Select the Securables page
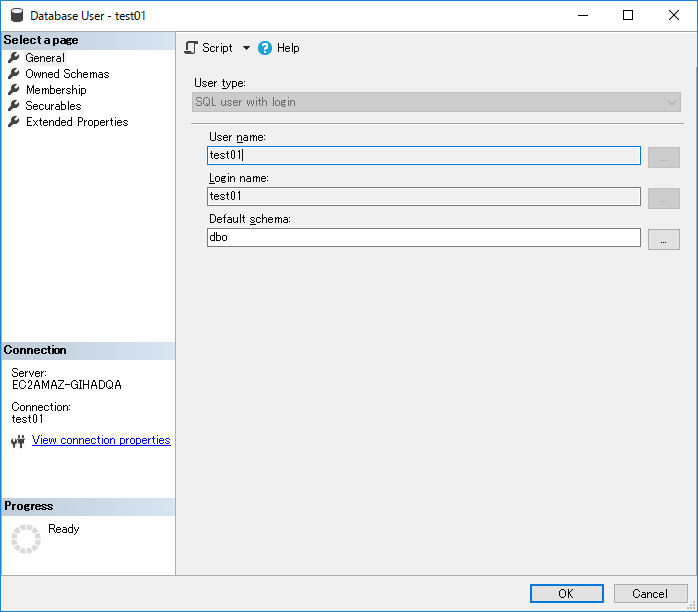Screen dimensions: 698x612 [x=53, y=106]
